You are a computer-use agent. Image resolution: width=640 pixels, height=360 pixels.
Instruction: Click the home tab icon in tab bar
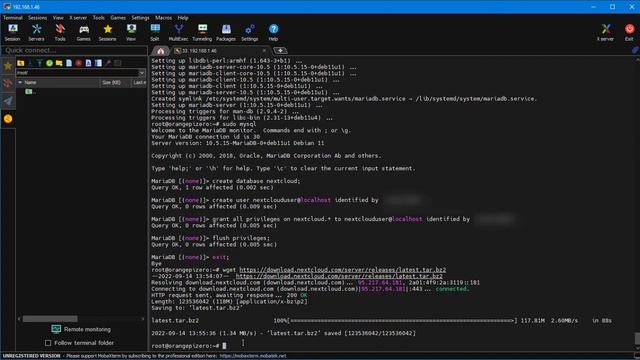pyautogui.click(x=161, y=51)
